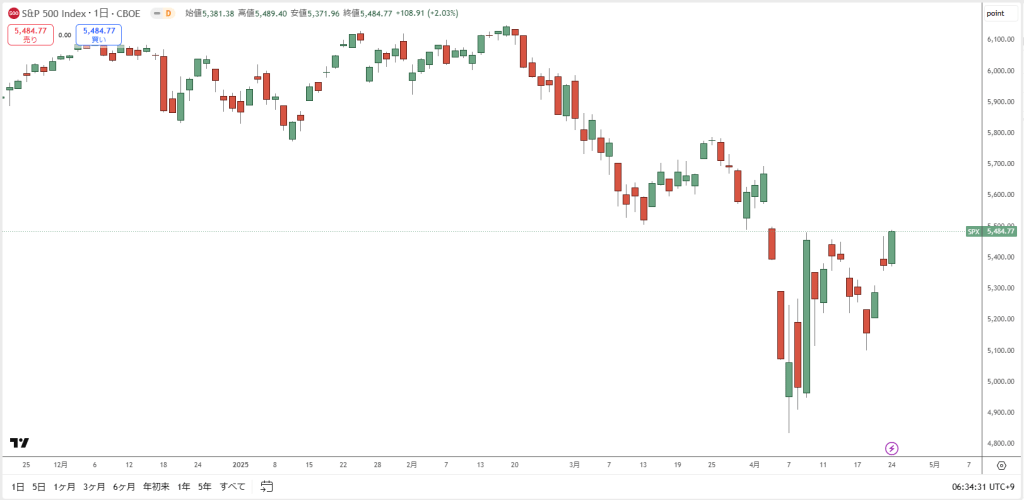Click the purple lightning event marker
The width and height of the screenshot is (1024, 500).
pyautogui.click(x=891, y=448)
